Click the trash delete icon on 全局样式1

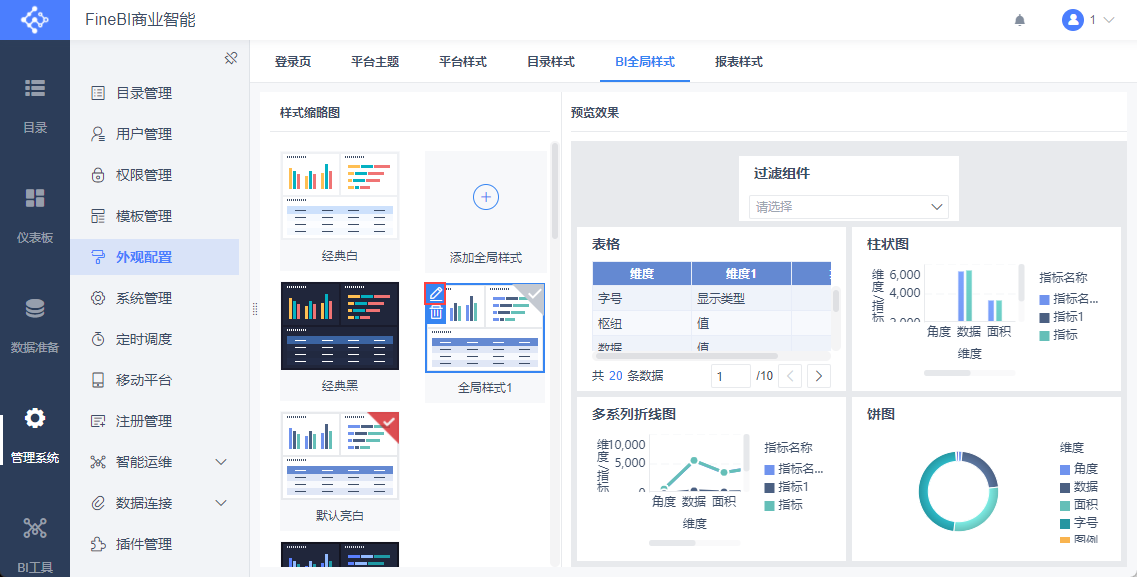click(435, 312)
